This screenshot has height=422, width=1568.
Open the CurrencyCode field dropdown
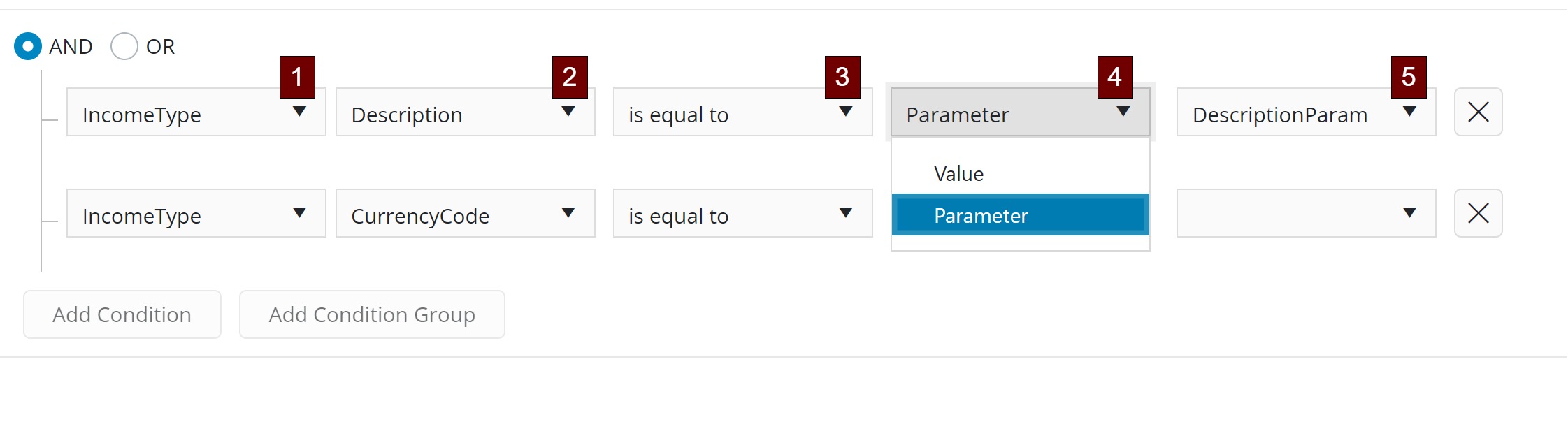click(x=465, y=214)
